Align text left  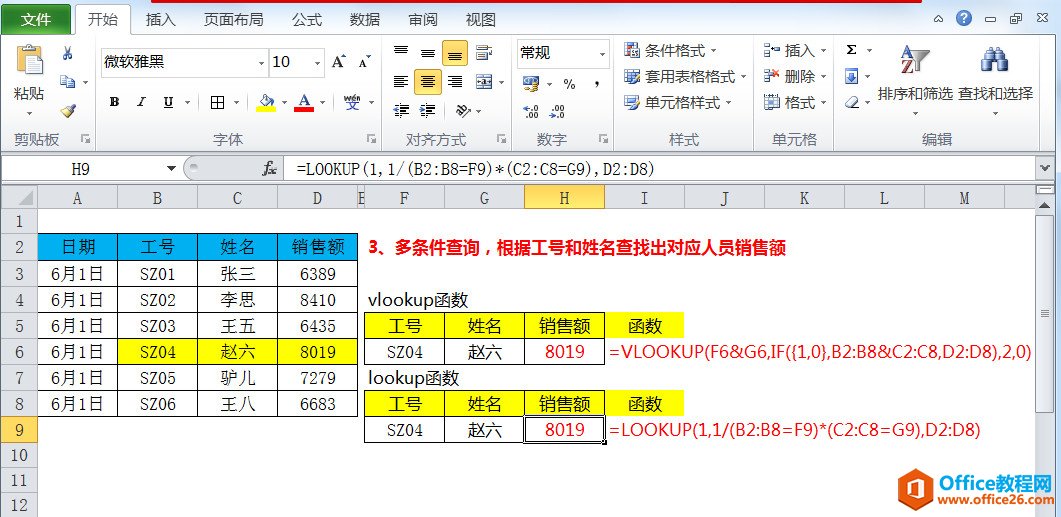coord(401,81)
